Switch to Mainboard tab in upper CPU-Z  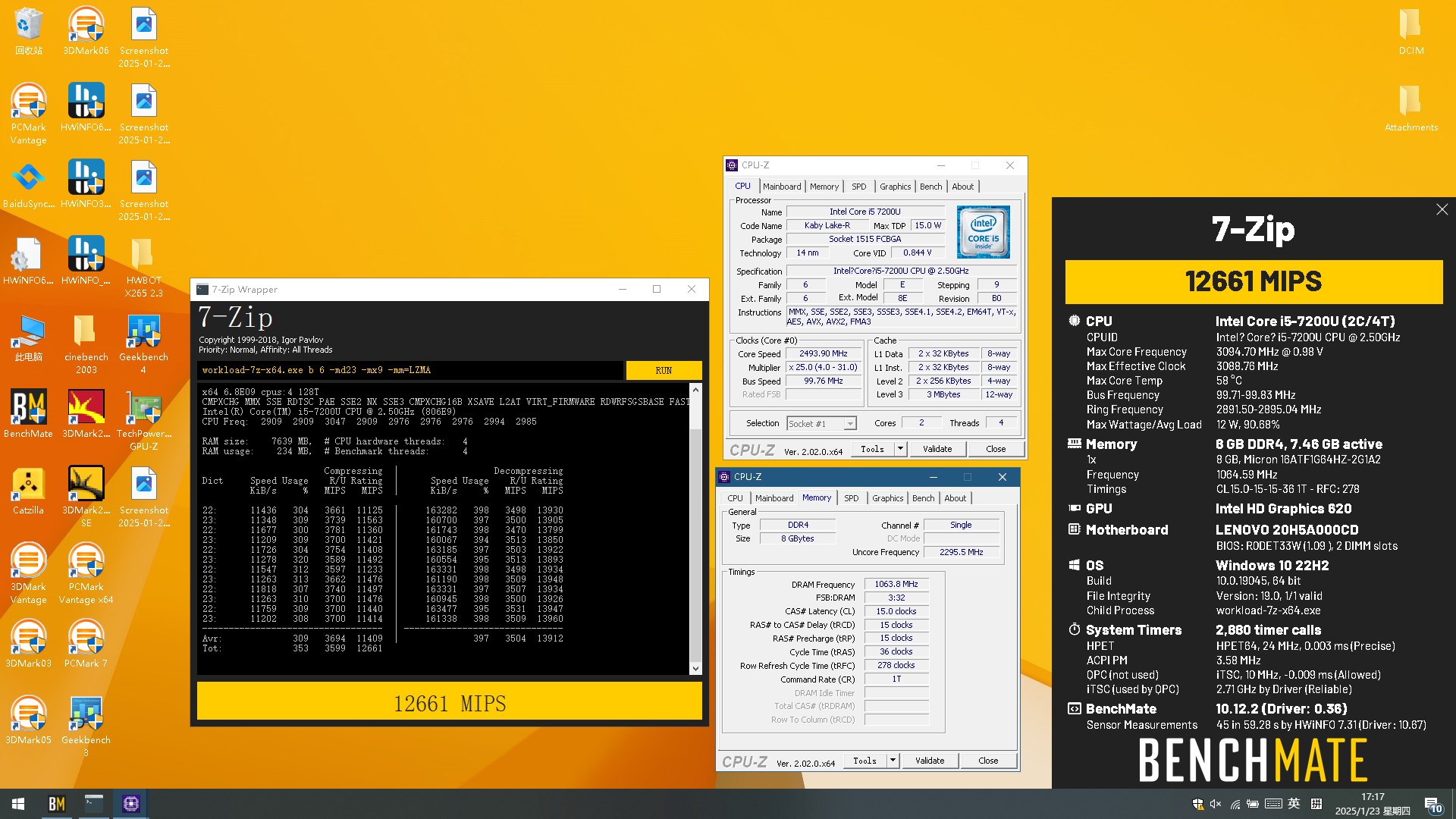coord(782,187)
